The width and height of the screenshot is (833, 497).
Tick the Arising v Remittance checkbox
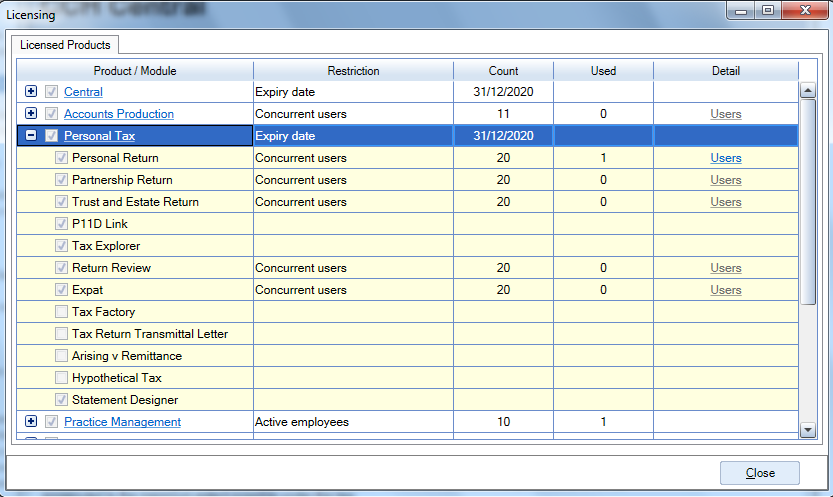(62, 356)
